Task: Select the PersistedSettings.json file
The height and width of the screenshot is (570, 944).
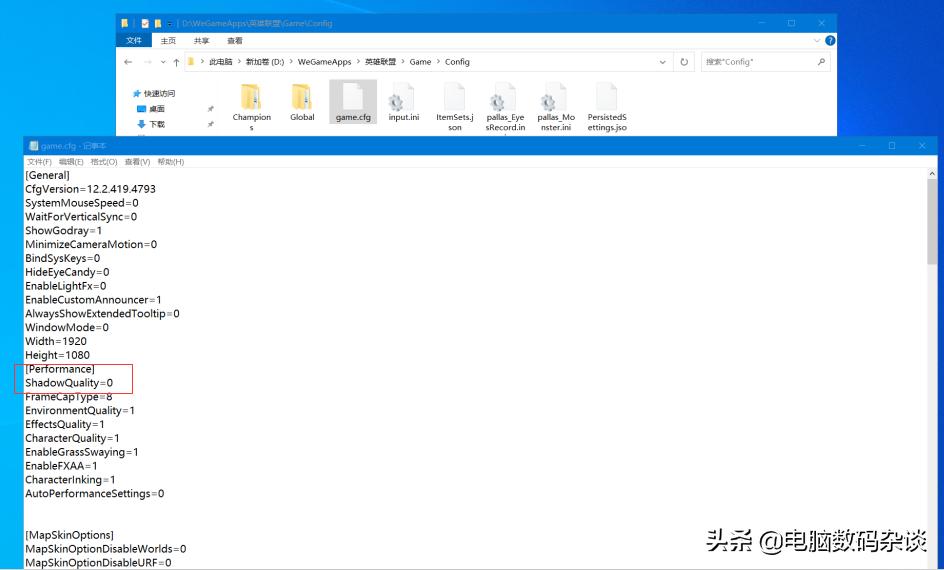Action: tap(606, 104)
